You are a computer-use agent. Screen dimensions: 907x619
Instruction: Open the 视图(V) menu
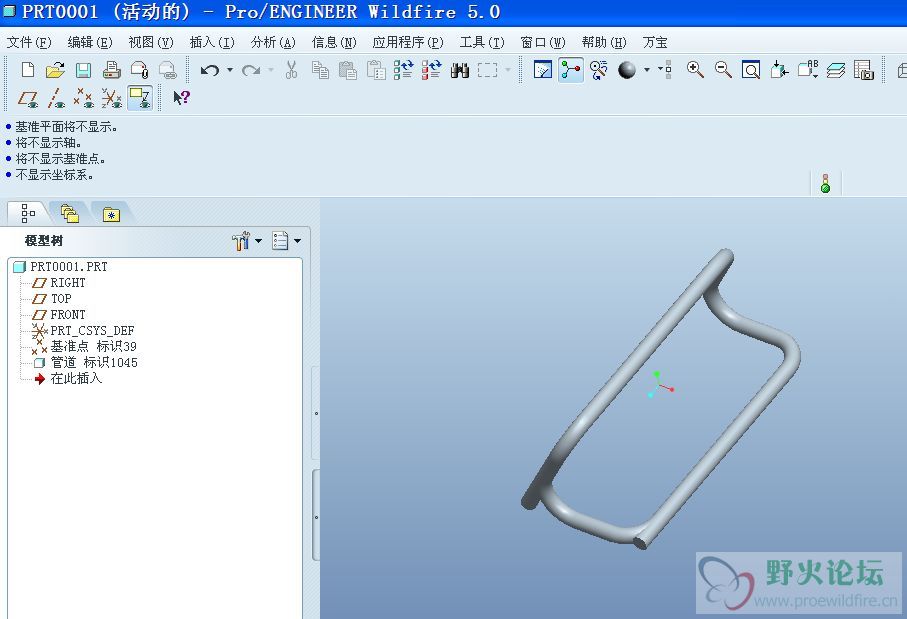[x=151, y=42]
